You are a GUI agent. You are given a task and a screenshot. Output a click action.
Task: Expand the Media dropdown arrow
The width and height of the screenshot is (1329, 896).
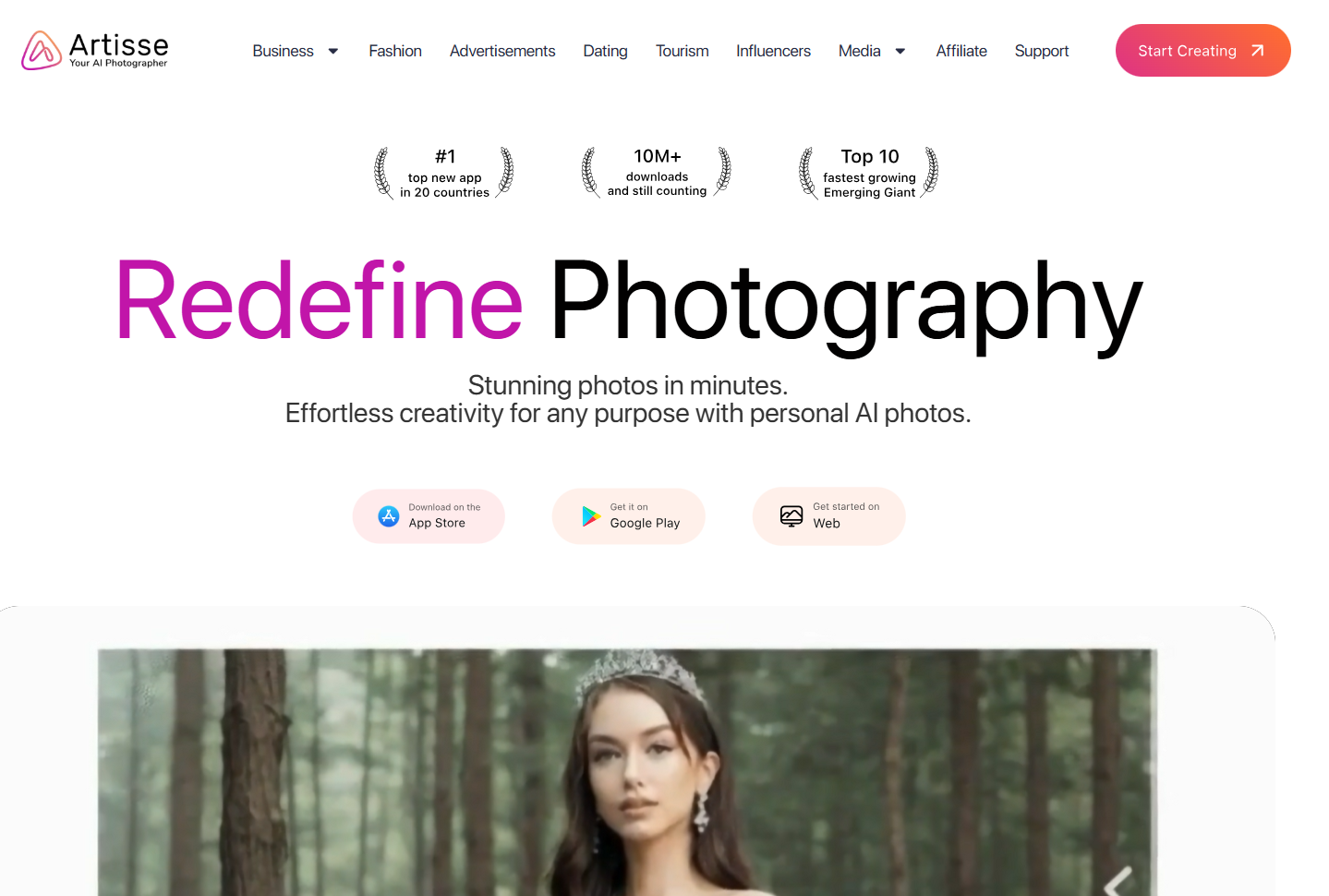pyautogui.click(x=900, y=52)
